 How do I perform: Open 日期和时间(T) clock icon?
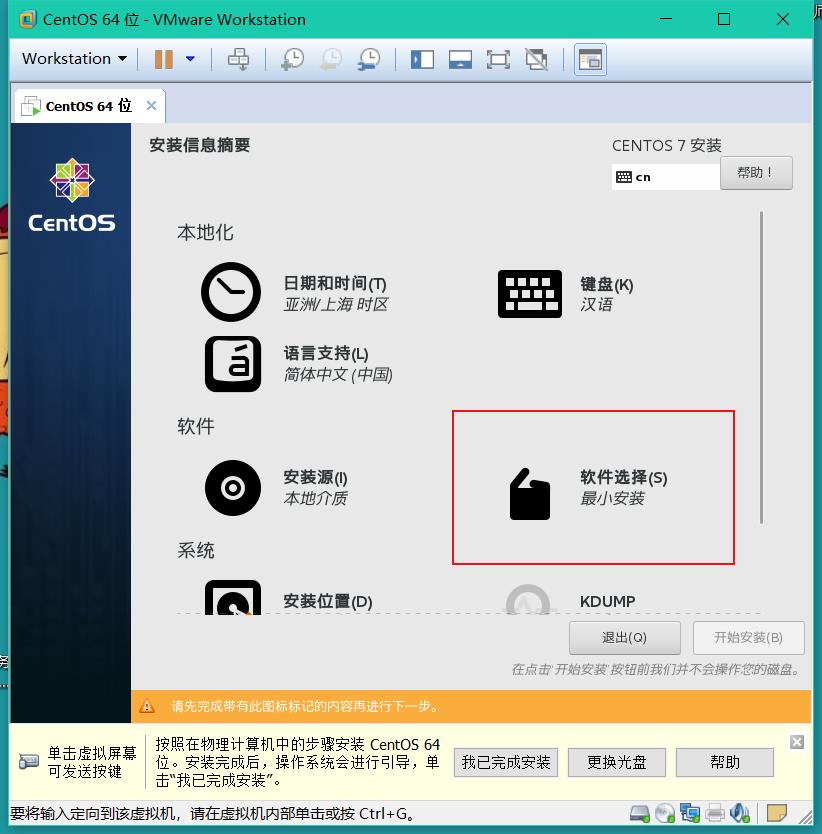(231, 292)
